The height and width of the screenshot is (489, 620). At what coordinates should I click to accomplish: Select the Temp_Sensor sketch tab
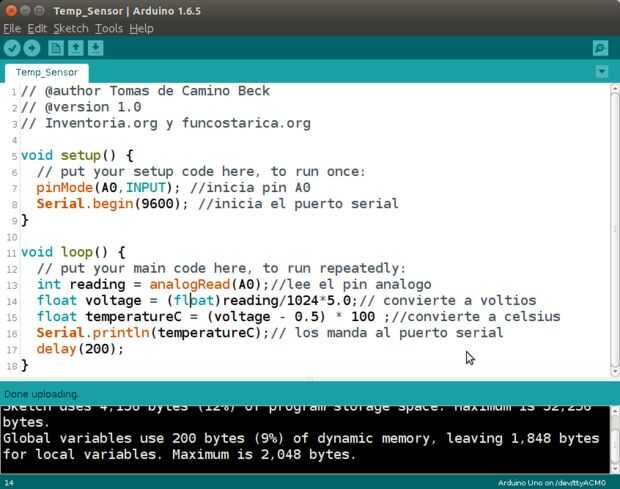47,73
